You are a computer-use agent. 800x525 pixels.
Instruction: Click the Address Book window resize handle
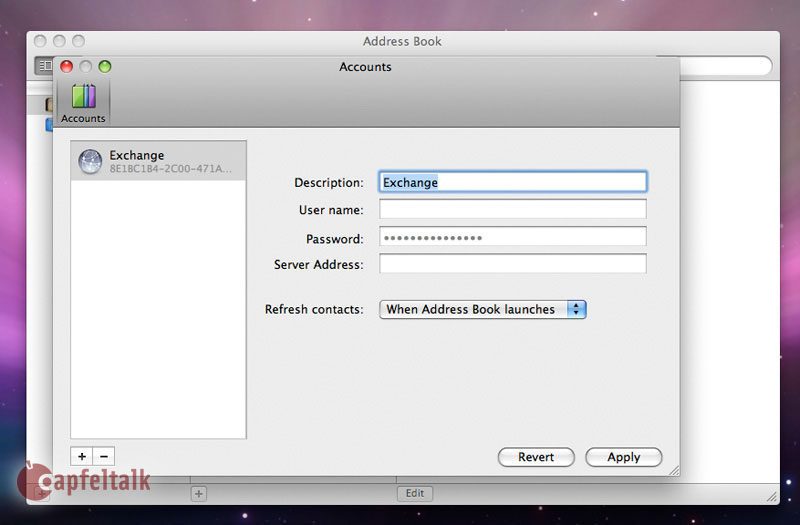click(772, 496)
